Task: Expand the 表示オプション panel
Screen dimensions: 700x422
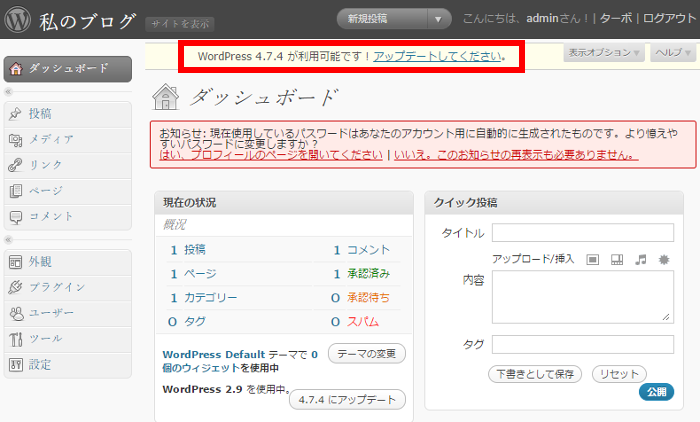Action: click(x=604, y=53)
